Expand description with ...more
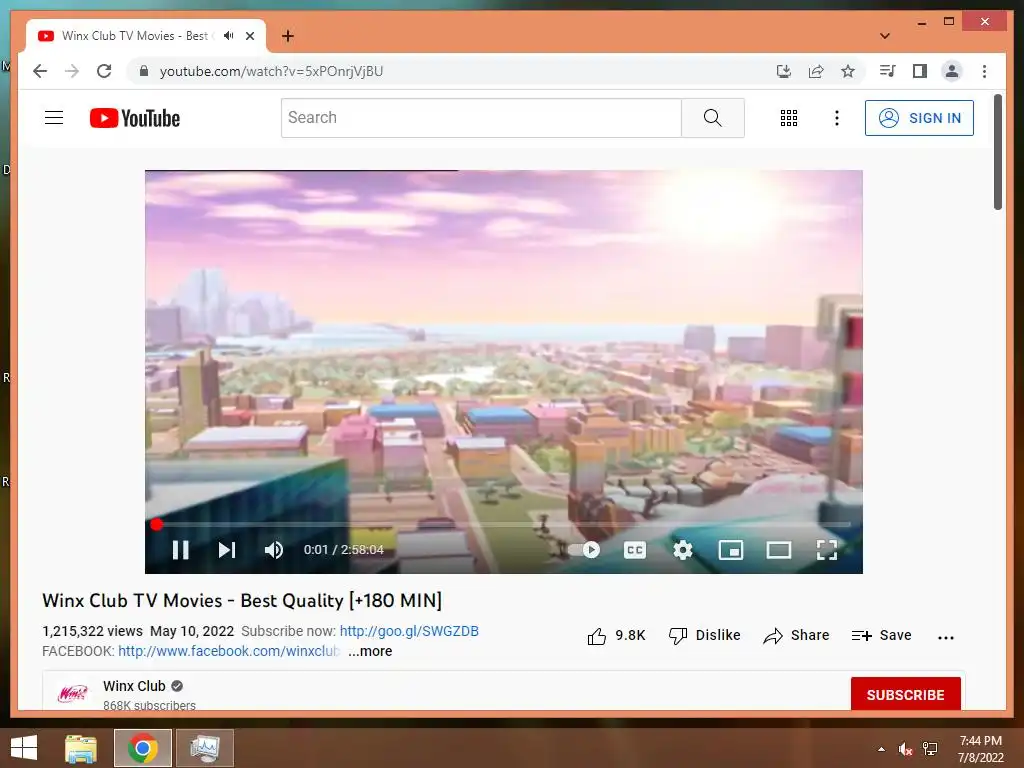1024x768 pixels. click(370, 651)
